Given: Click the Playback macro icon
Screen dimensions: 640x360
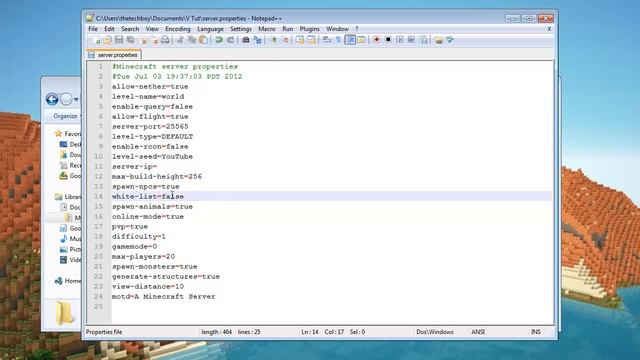Looking at the screenshot, I should tap(400, 40).
